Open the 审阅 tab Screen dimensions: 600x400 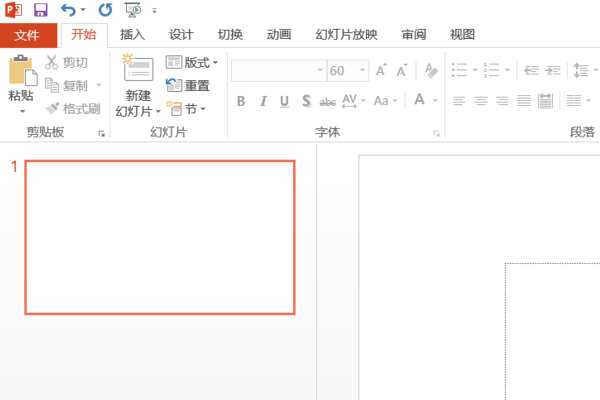414,35
